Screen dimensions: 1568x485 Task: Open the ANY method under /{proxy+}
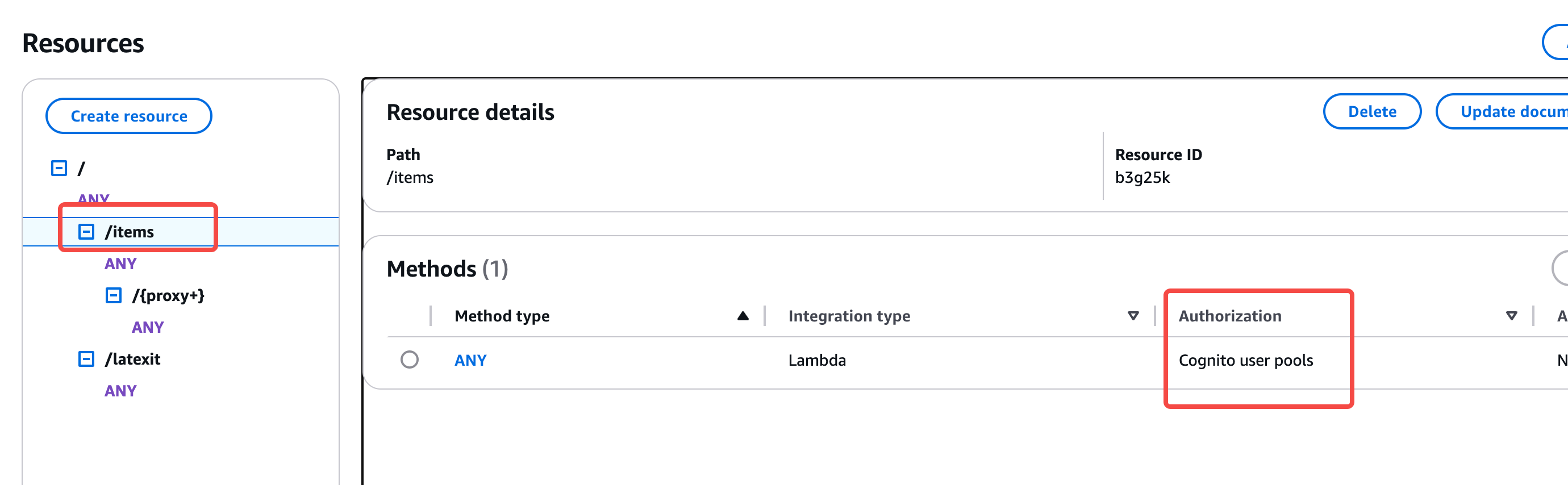[x=148, y=327]
